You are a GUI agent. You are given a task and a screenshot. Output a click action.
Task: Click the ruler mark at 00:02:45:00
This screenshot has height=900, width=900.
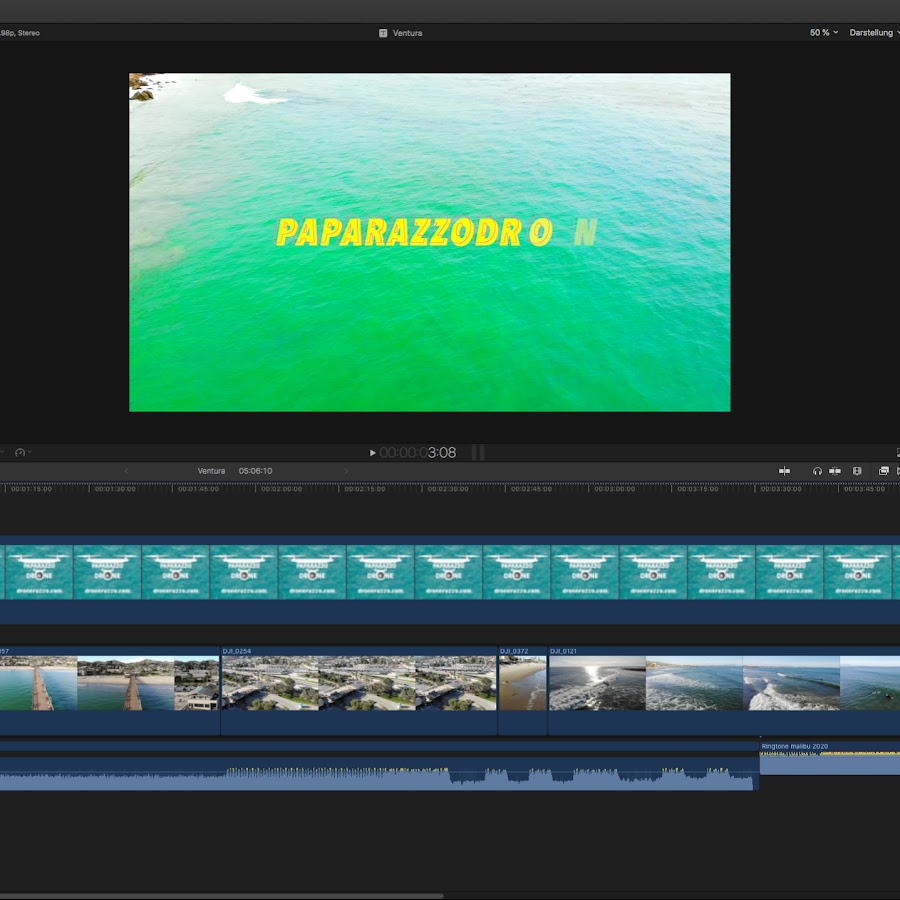531,489
